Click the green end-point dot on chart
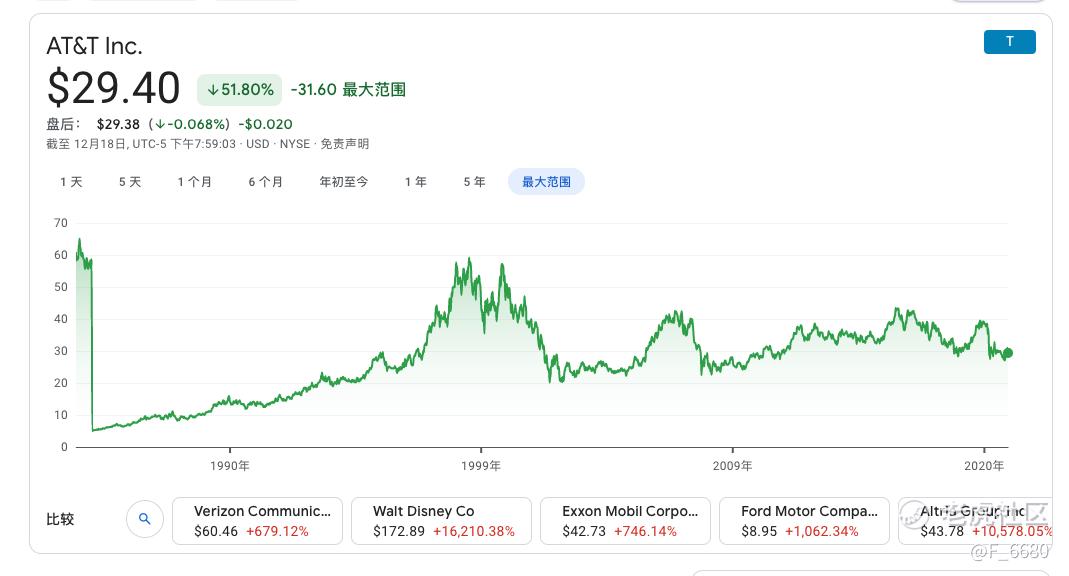Screen dimensions: 1069x576 (x=1008, y=353)
